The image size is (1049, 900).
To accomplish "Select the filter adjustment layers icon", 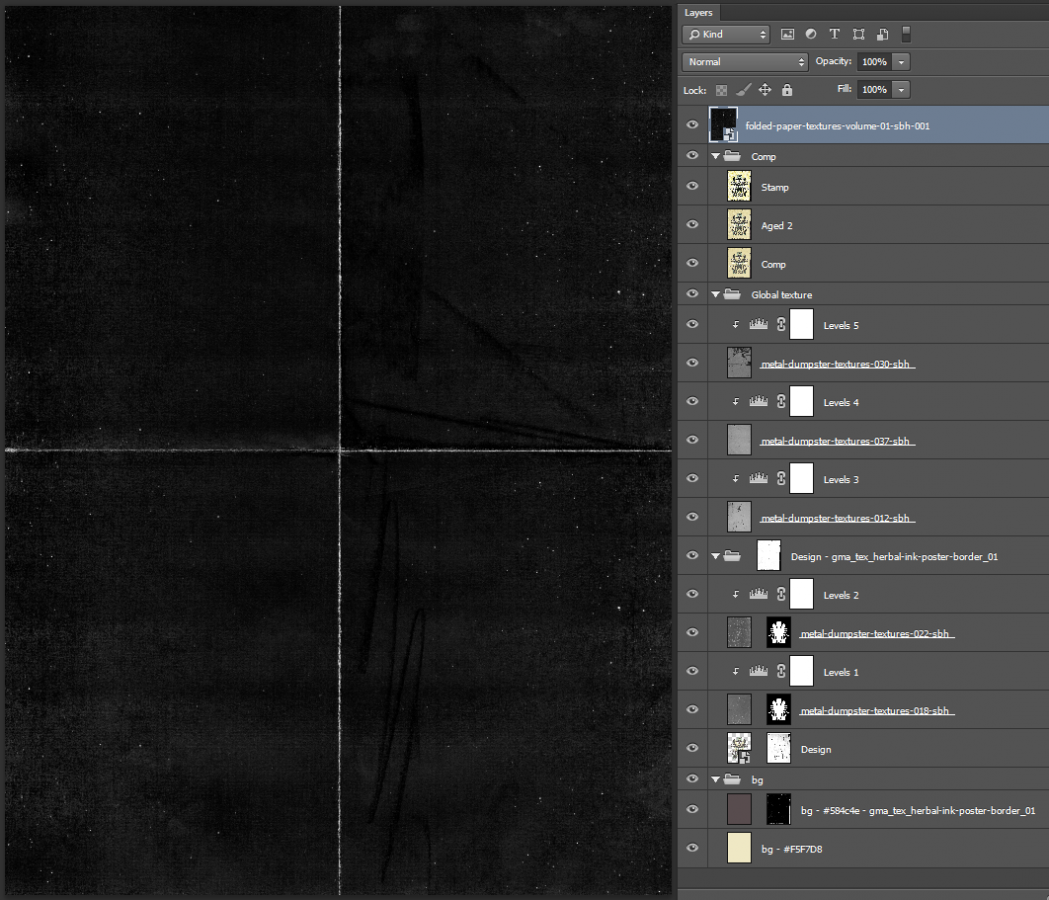I will 811,34.
